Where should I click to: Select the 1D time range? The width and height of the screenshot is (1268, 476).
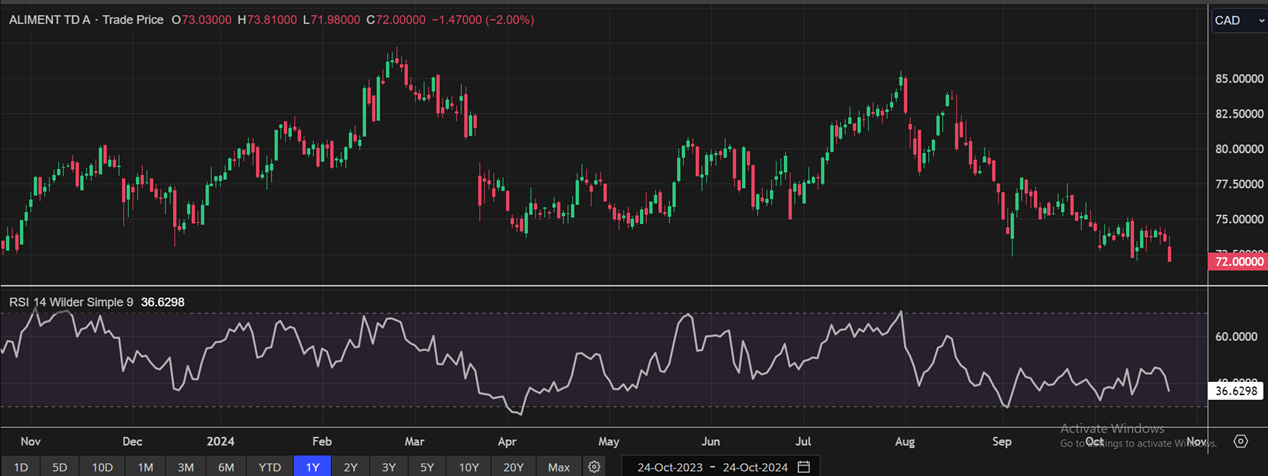(x=20, y=467)
